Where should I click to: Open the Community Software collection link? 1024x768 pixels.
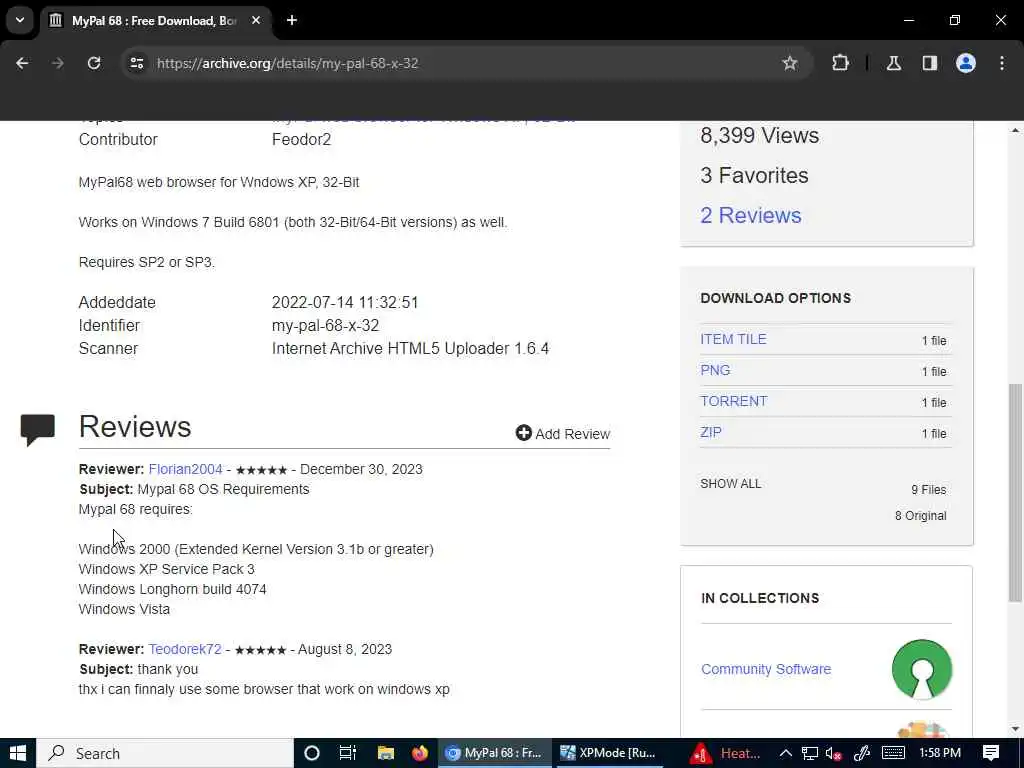point(766,669)
